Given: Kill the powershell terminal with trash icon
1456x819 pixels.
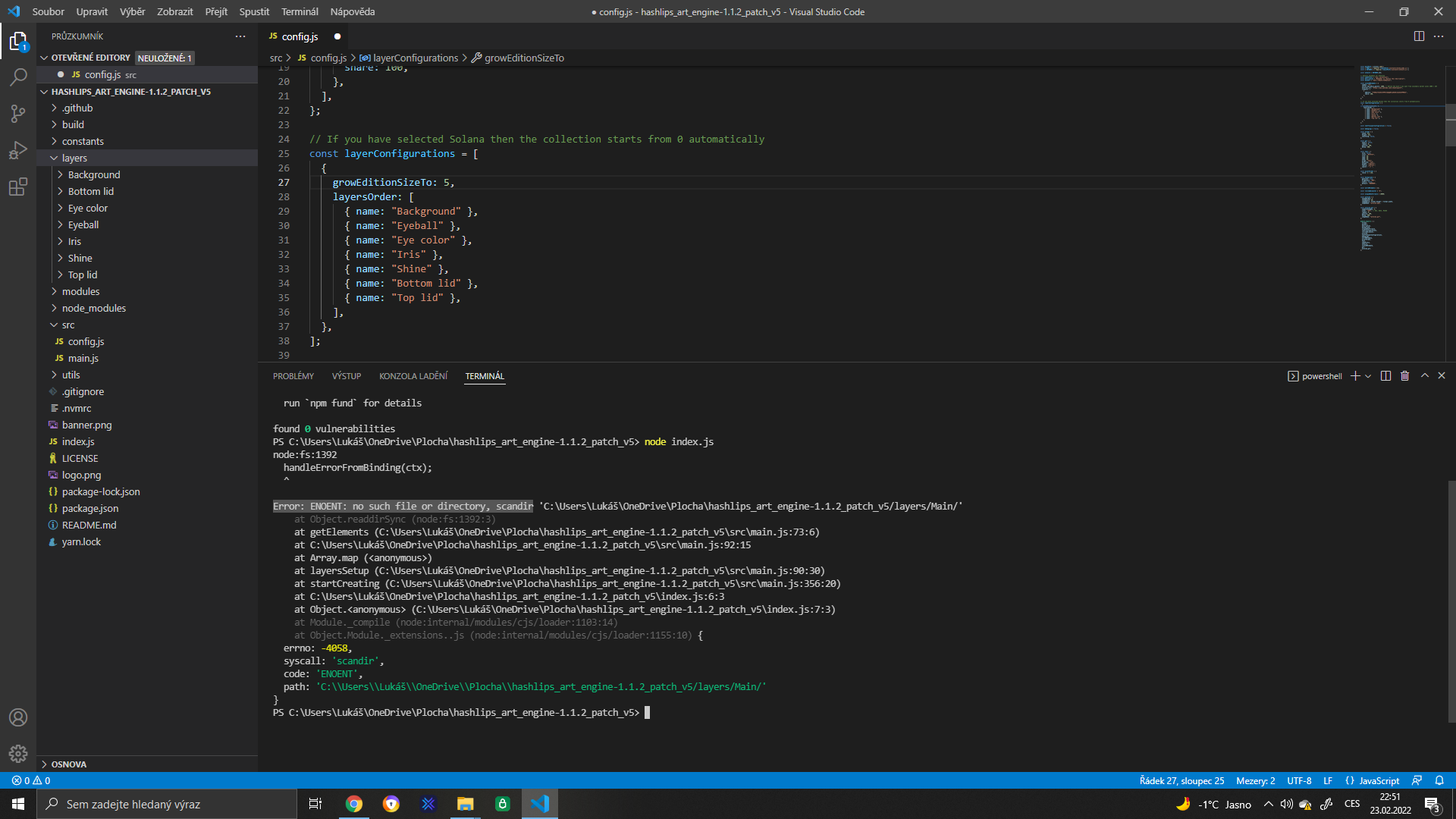Looking at the screenshot, I should [1404, 375].
